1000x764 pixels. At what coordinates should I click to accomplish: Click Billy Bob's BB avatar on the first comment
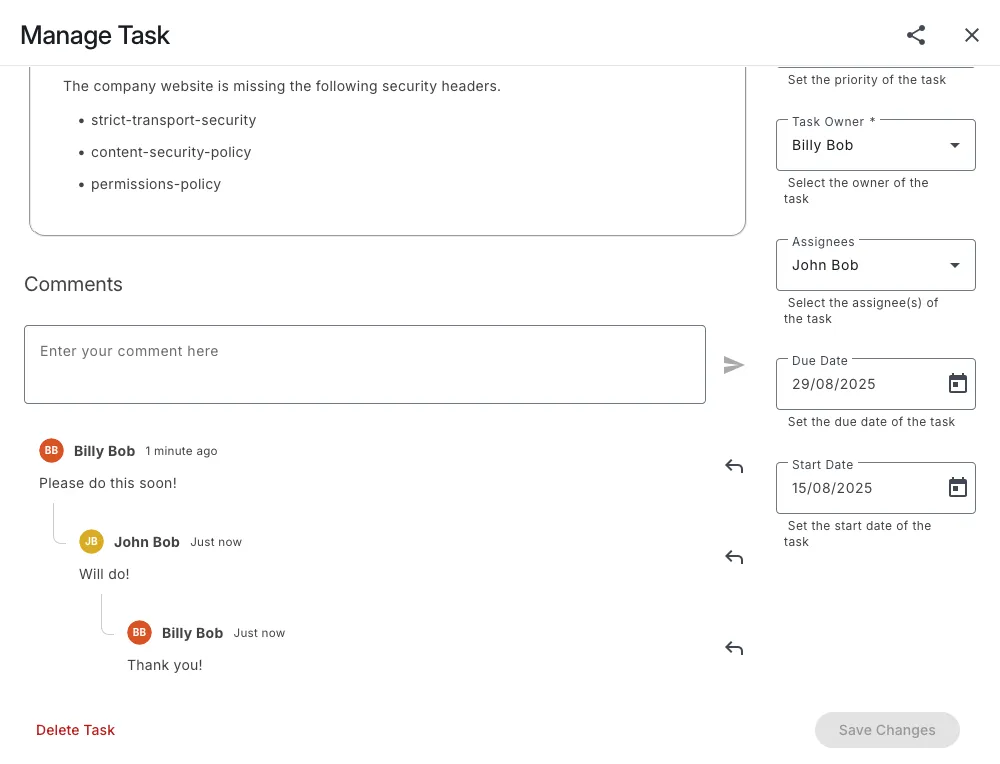pyautogui.click(x=51, y=450)
